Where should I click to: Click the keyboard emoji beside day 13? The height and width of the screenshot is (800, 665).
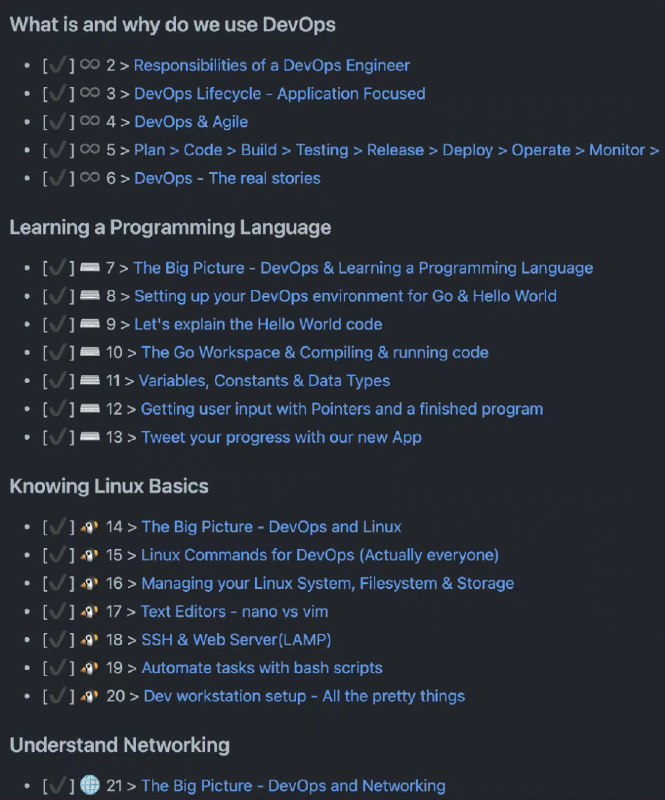click(90, 438)
